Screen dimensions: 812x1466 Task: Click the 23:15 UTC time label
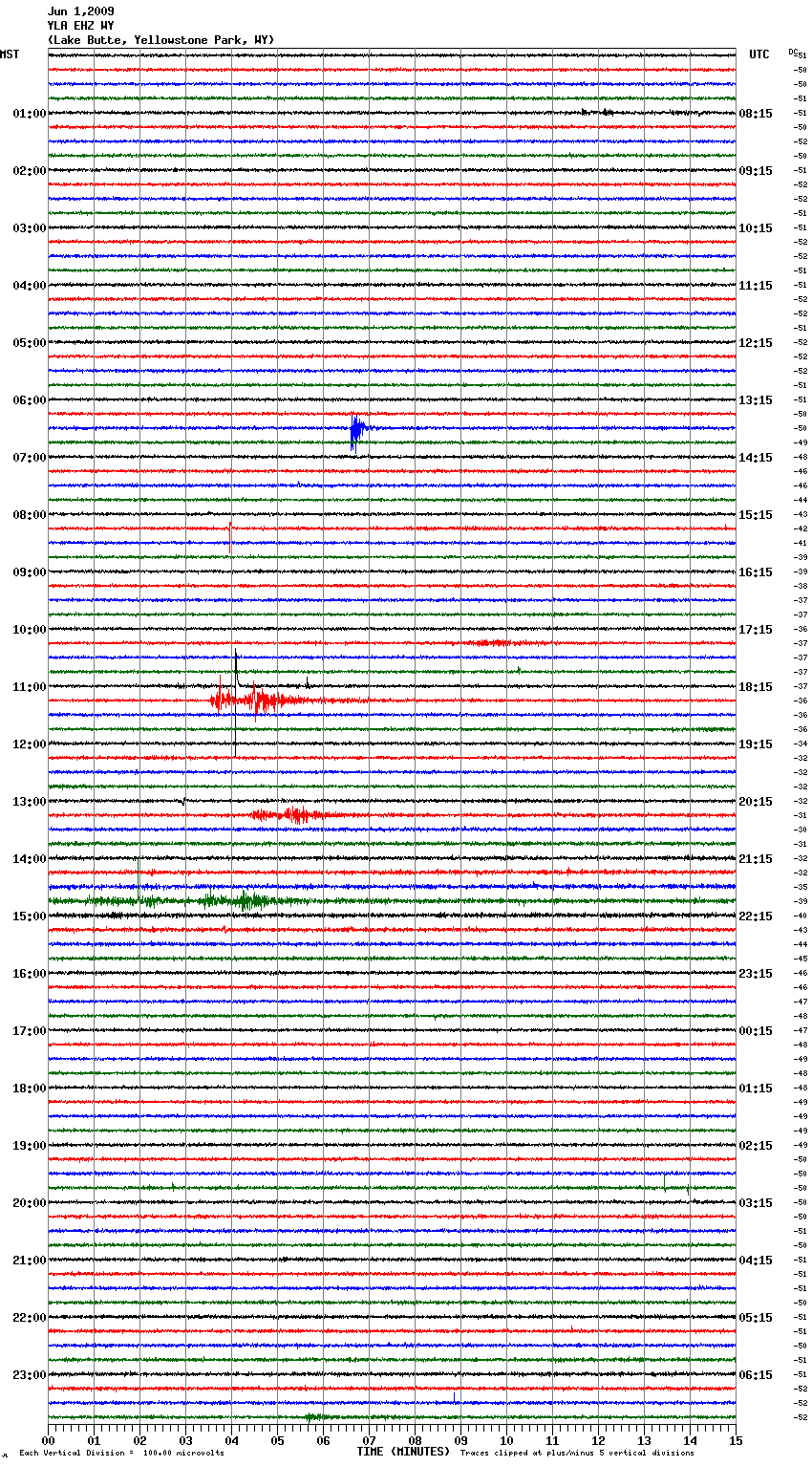(x=756, y=974)
